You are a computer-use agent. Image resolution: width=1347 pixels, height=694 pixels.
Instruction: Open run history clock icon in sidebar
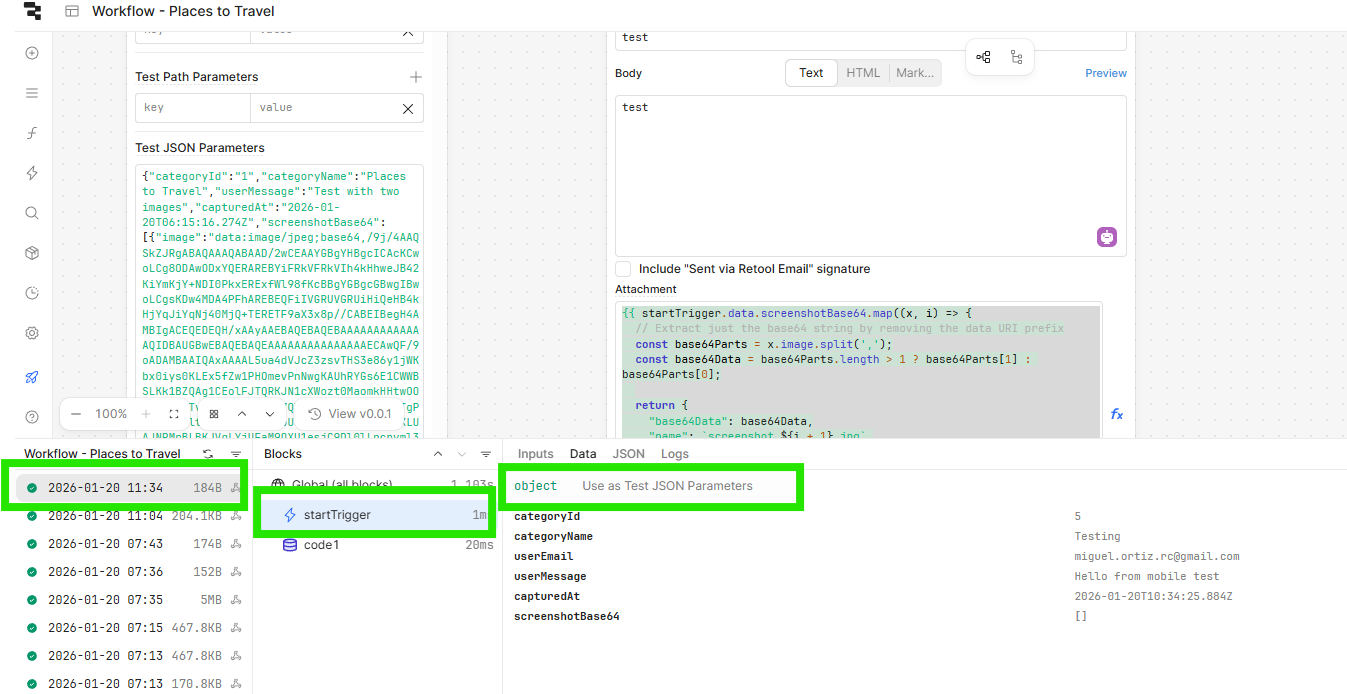pos(32,293)
